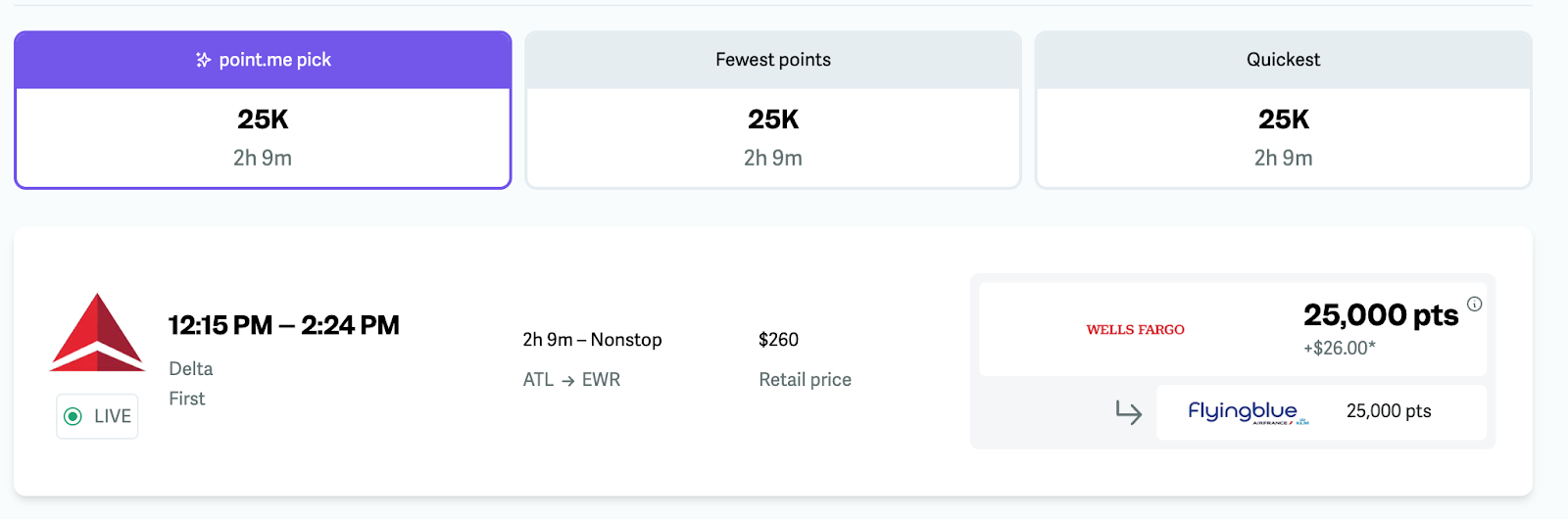
Task: Click the Wells Fargo logo
Action: 1135,330
